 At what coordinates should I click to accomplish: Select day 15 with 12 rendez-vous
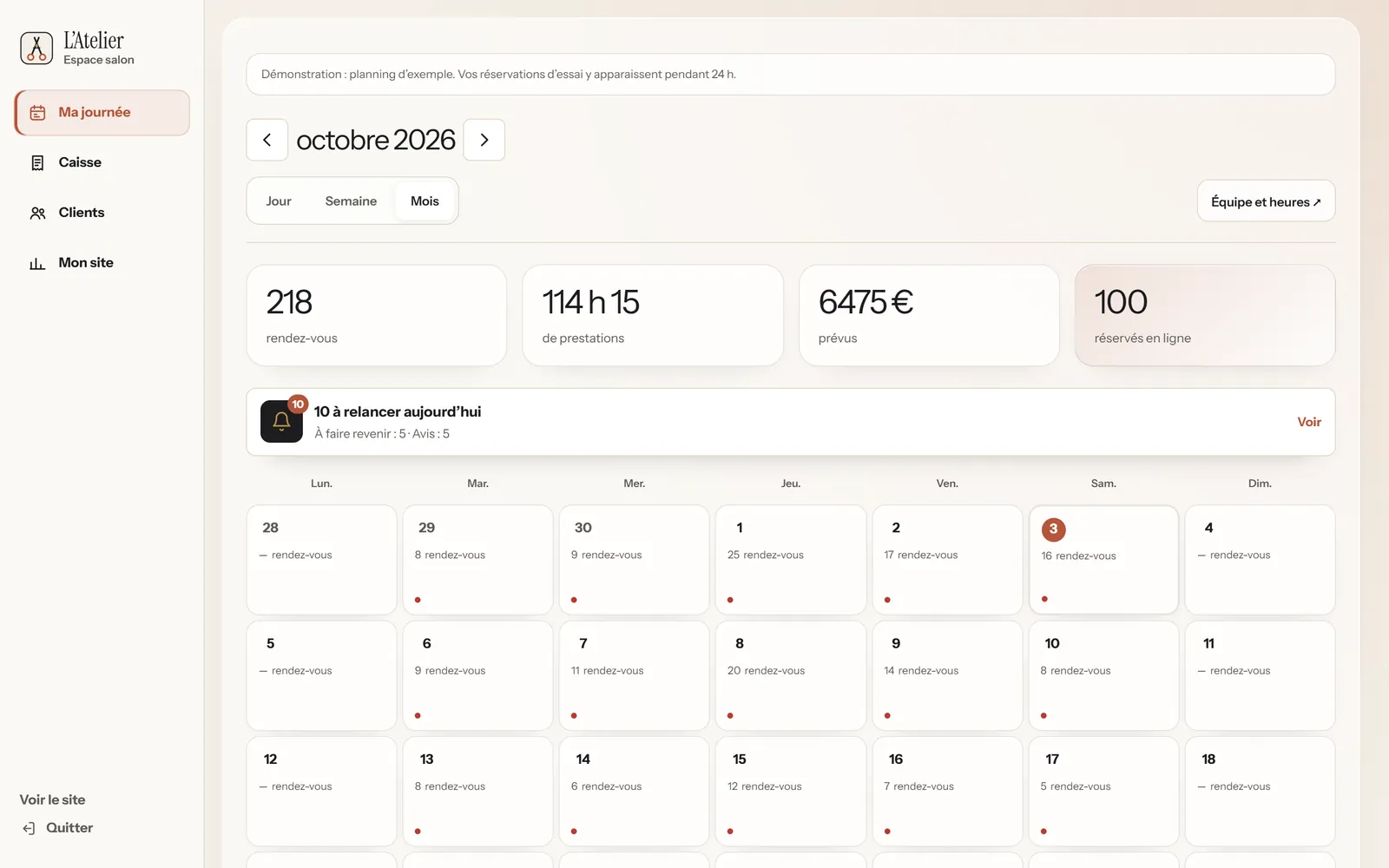(791, 791)
